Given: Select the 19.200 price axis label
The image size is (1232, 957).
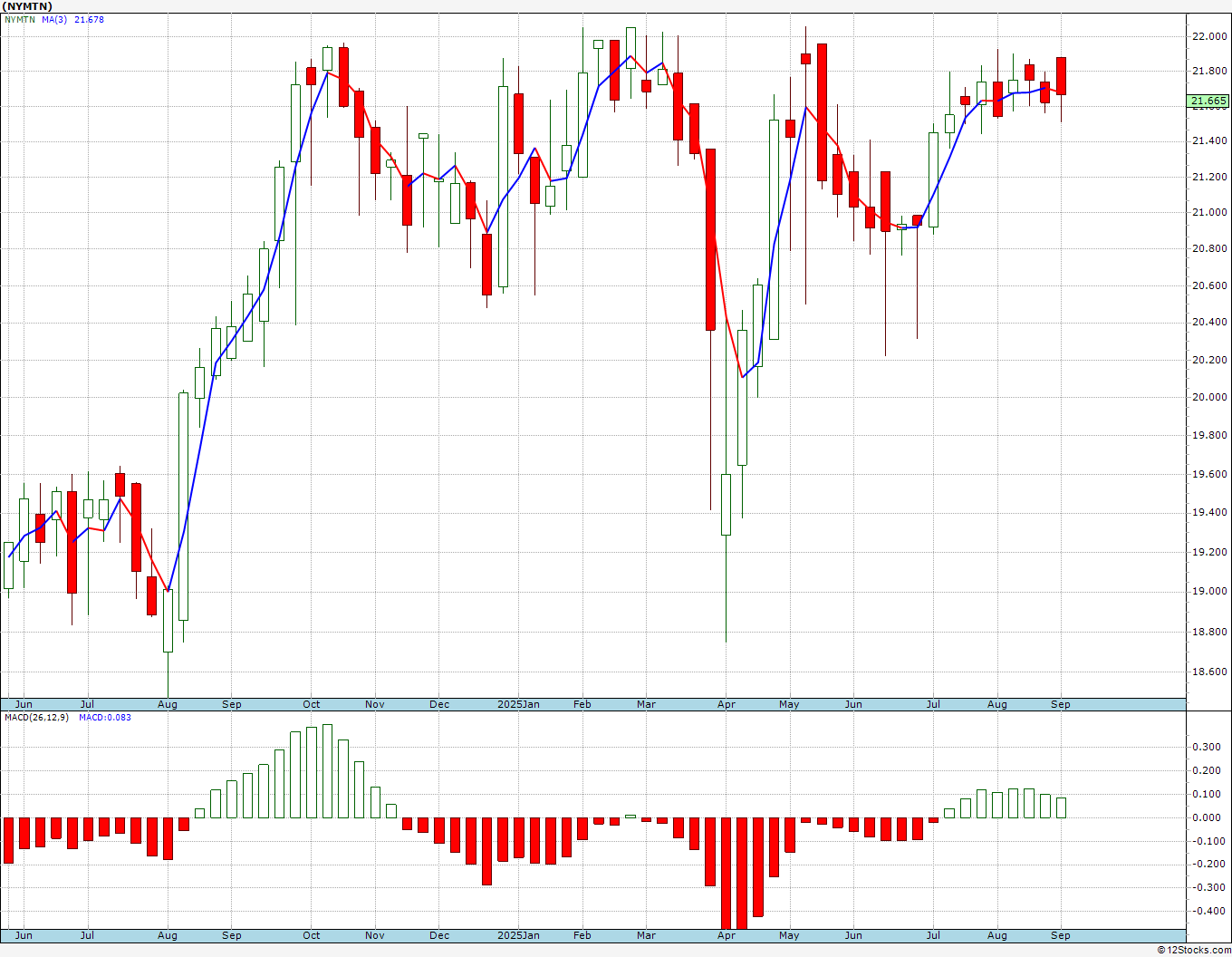Looking at the screenshot, I should [x=1209, y=552].
